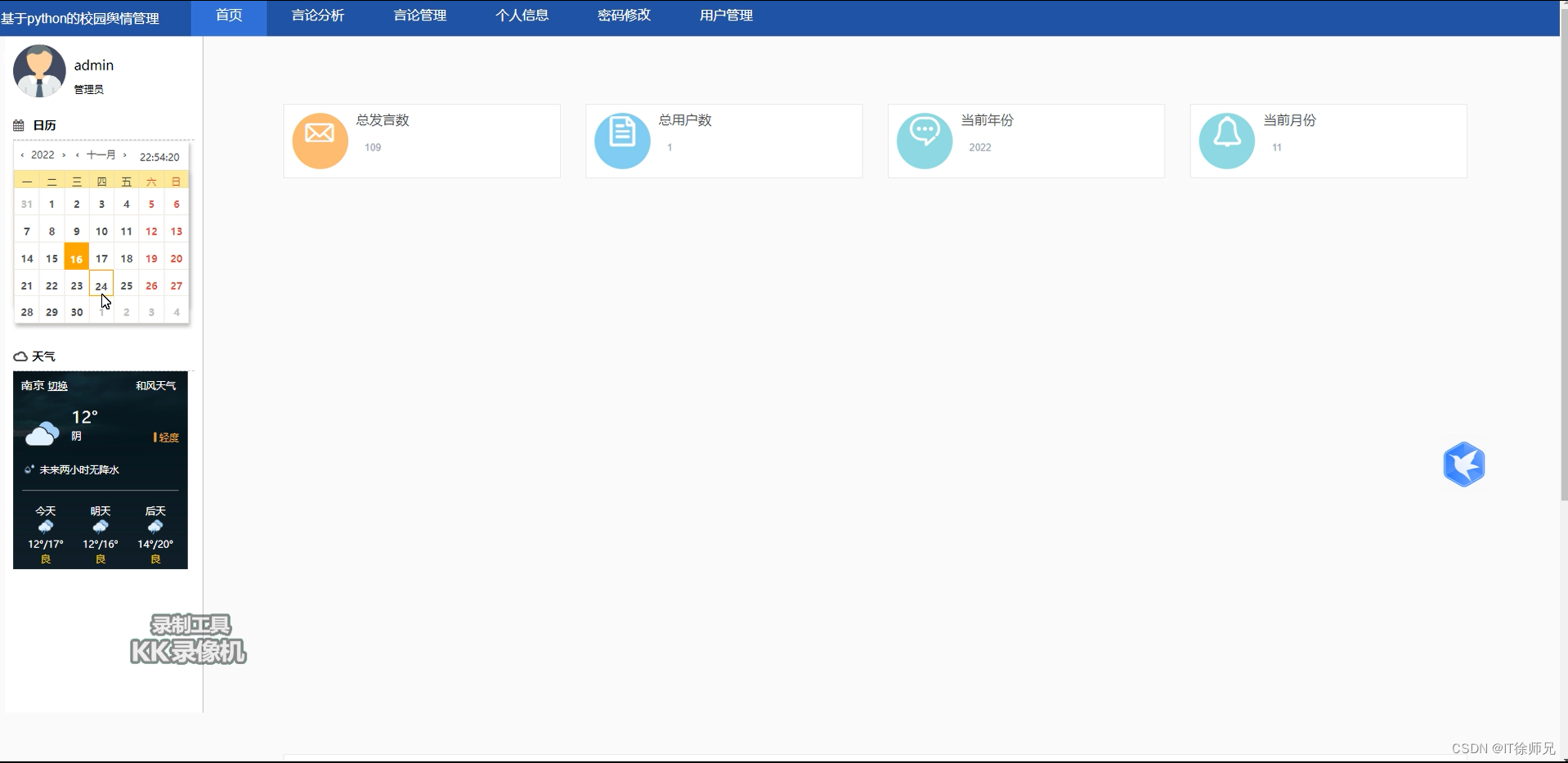
Task: Select highlighted date 16 in the calendar
Action: (x=76, y=258)
